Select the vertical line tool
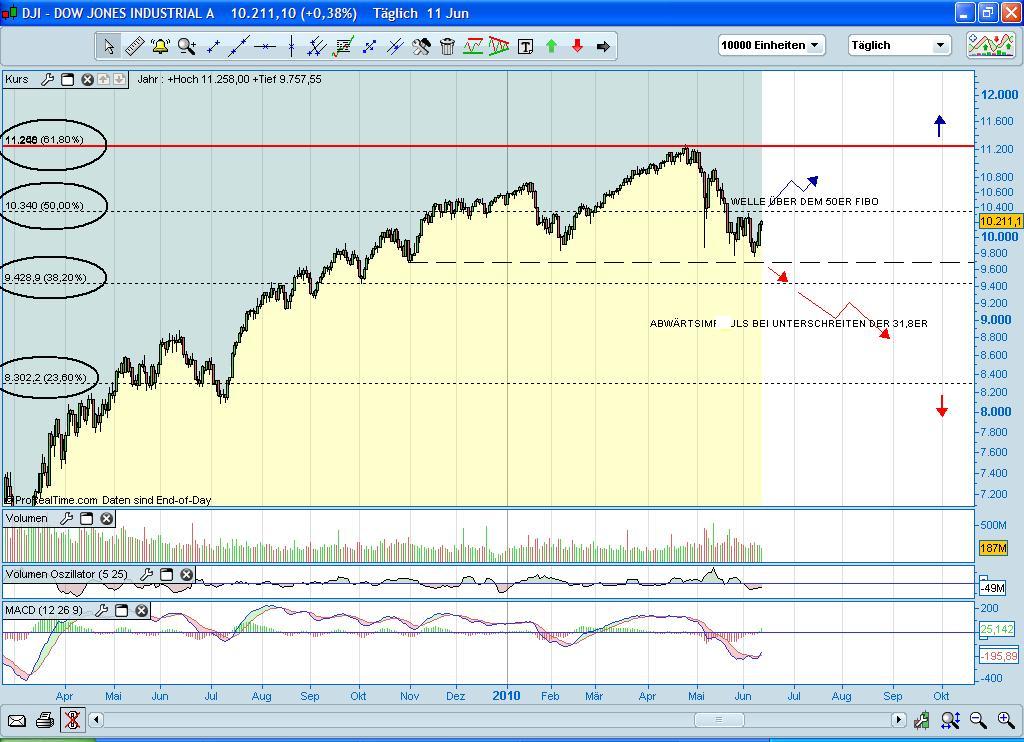1024x742 pixels. click(x=291, y=46)
